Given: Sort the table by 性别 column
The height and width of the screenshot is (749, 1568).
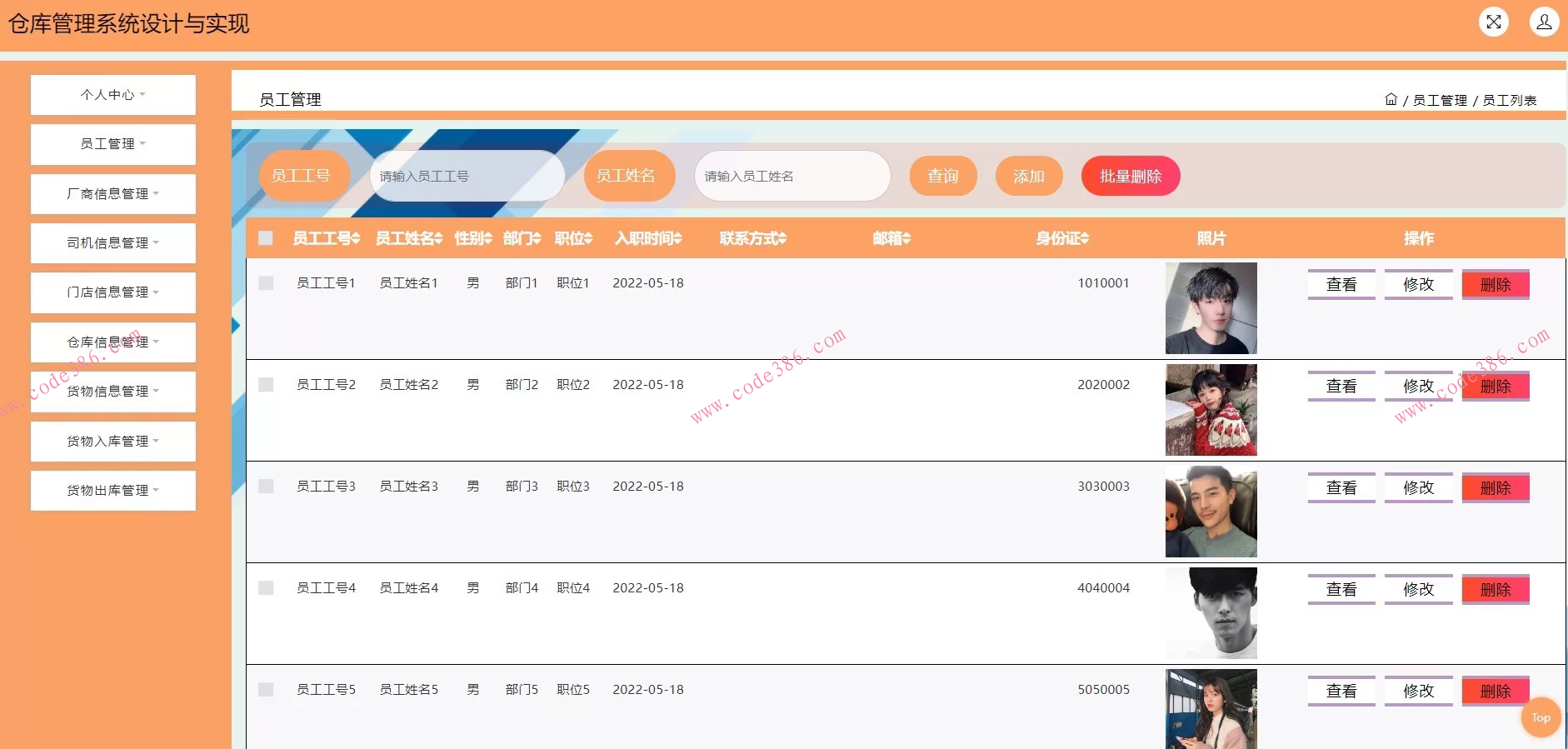Looking at the screenshot, I should 473,238.
